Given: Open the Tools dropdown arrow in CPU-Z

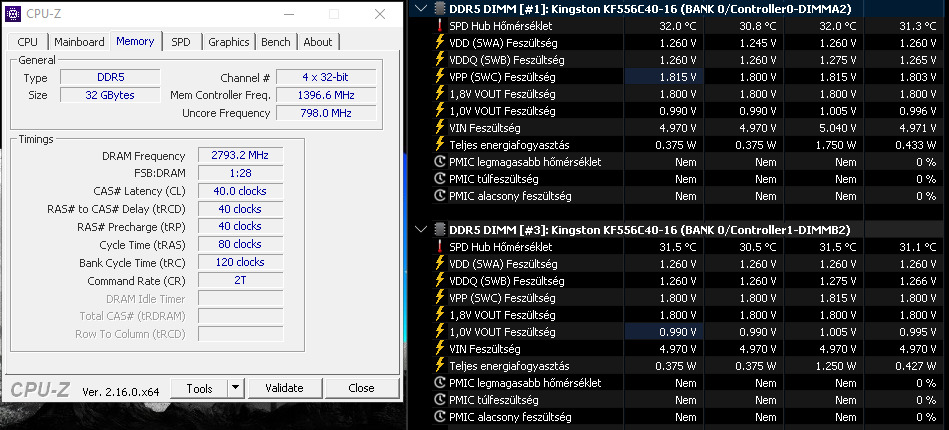Looking at the screenshot, I should pos(235,388).
